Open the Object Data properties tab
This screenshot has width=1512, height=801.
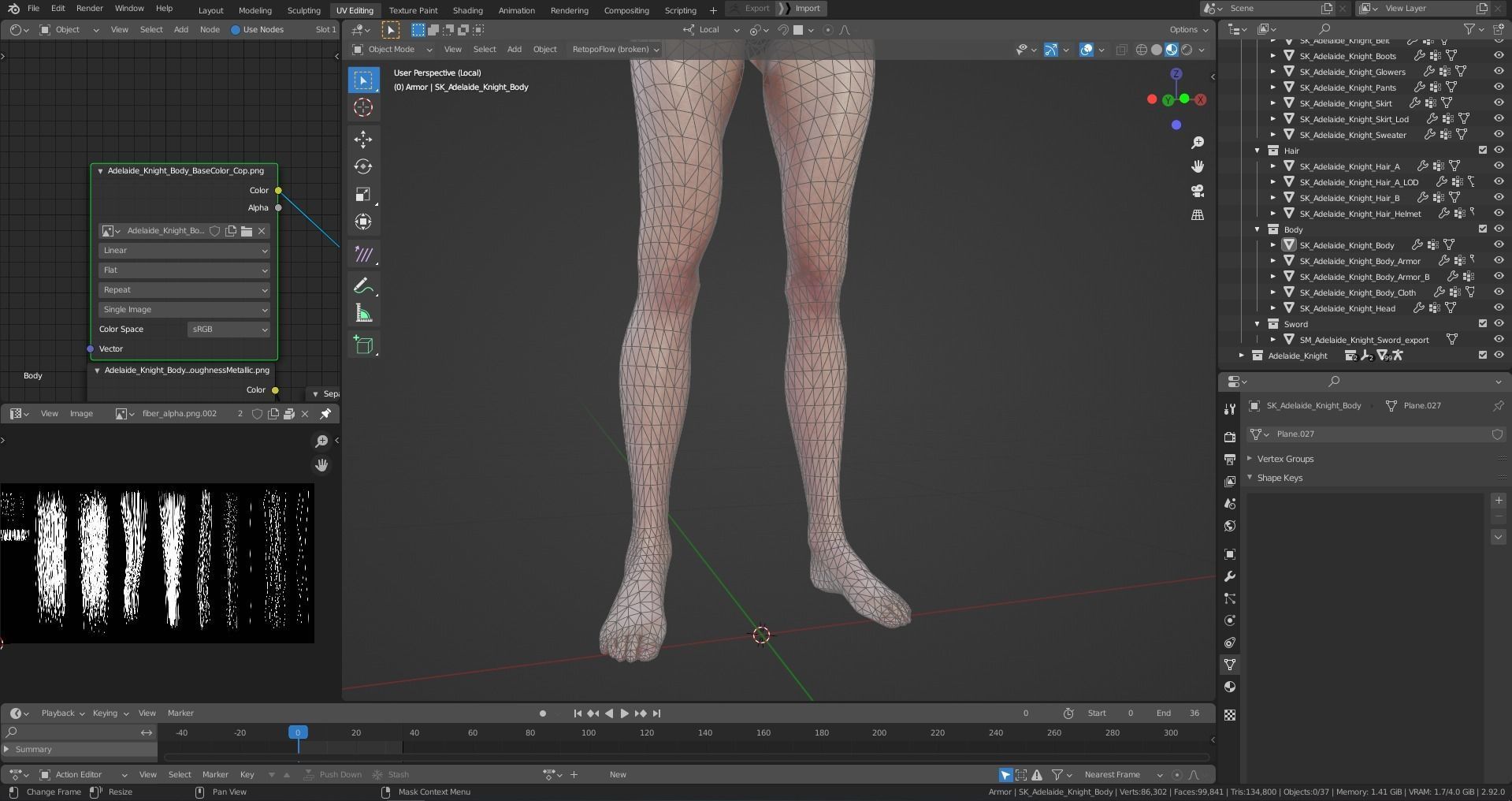tap(1229, 665)
